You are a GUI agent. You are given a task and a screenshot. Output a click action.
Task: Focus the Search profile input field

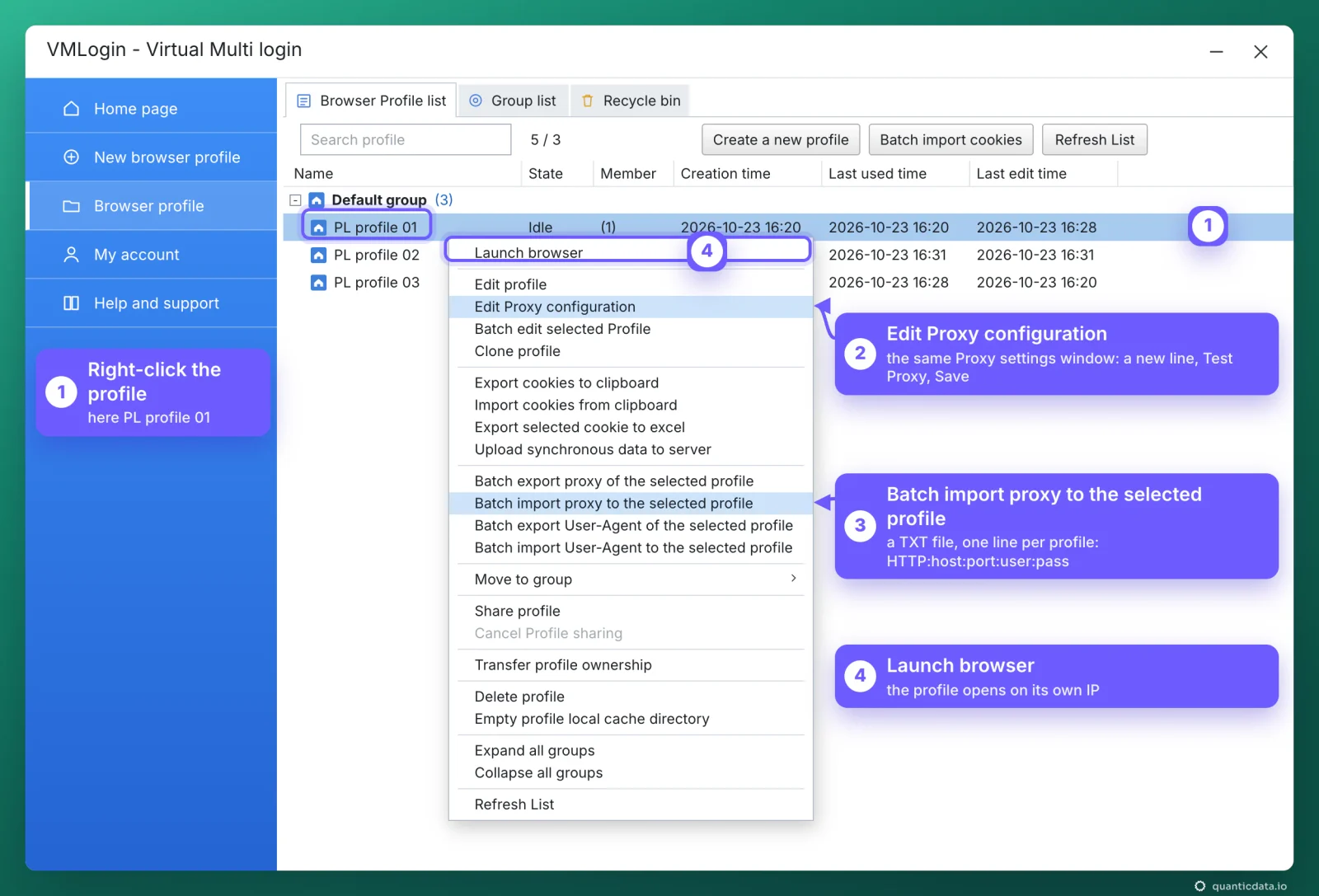406,140
